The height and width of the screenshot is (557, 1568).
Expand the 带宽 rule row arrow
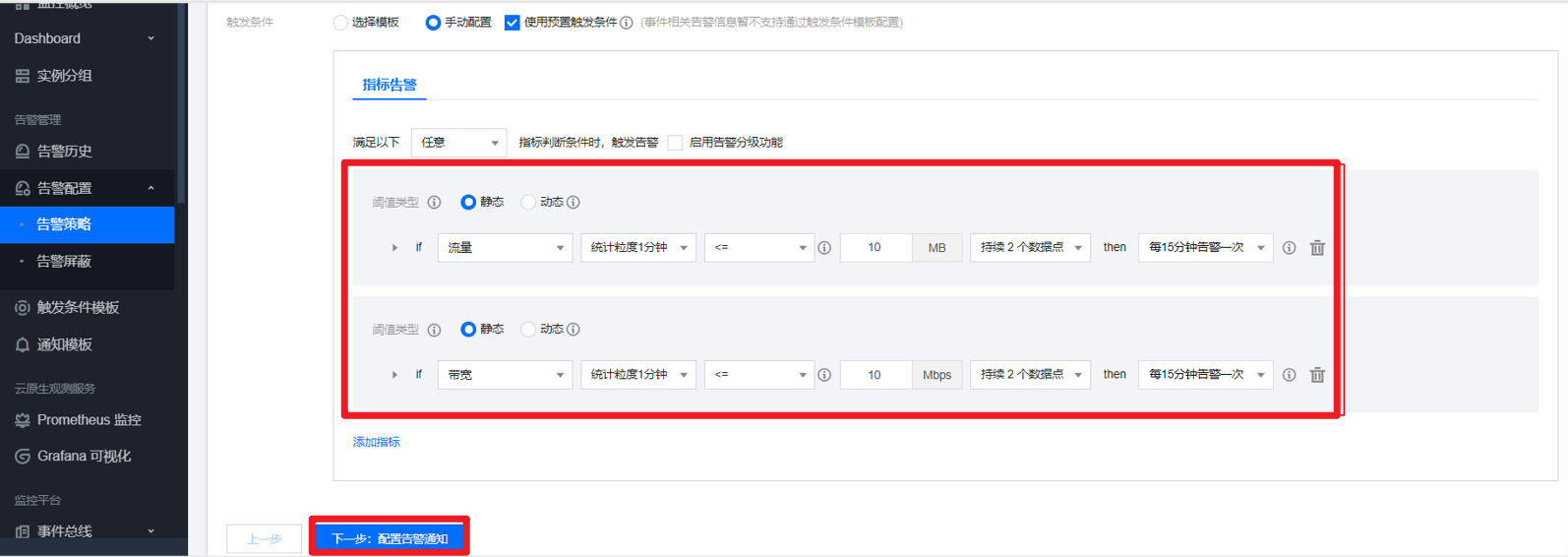[394, 375]
